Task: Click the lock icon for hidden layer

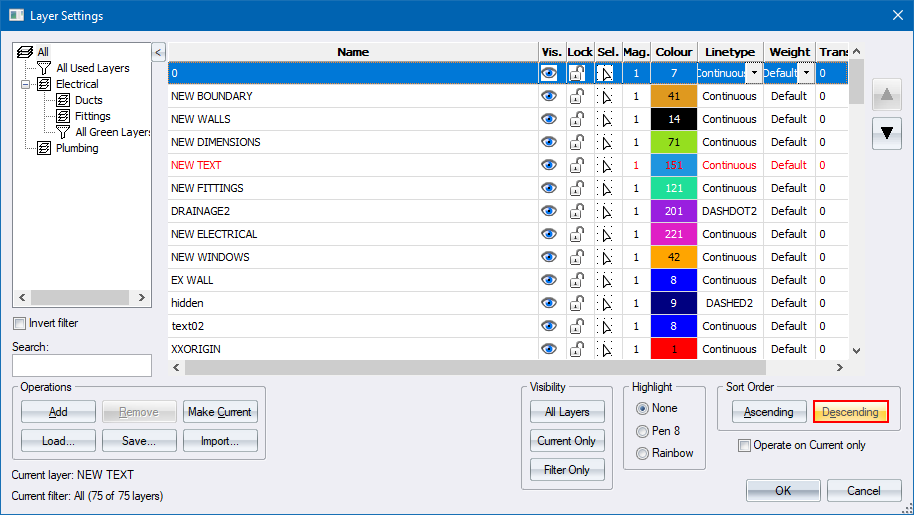Action: point(579,303)
